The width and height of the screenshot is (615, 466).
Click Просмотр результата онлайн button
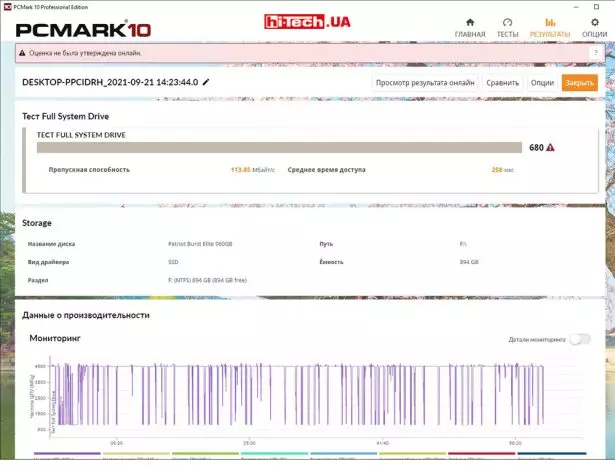pyautogui.click(x=425, y=83)
